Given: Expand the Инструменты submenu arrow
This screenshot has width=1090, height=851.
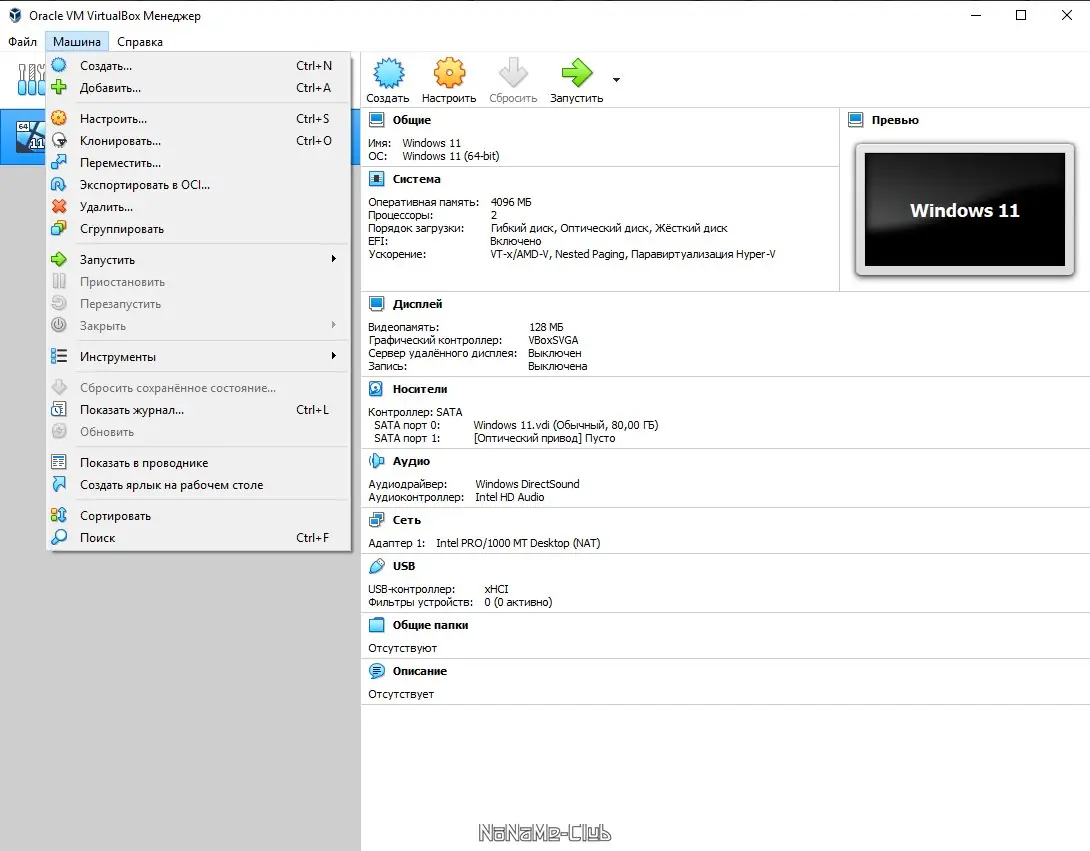Looking at the screenshot, I should (334, 356).
